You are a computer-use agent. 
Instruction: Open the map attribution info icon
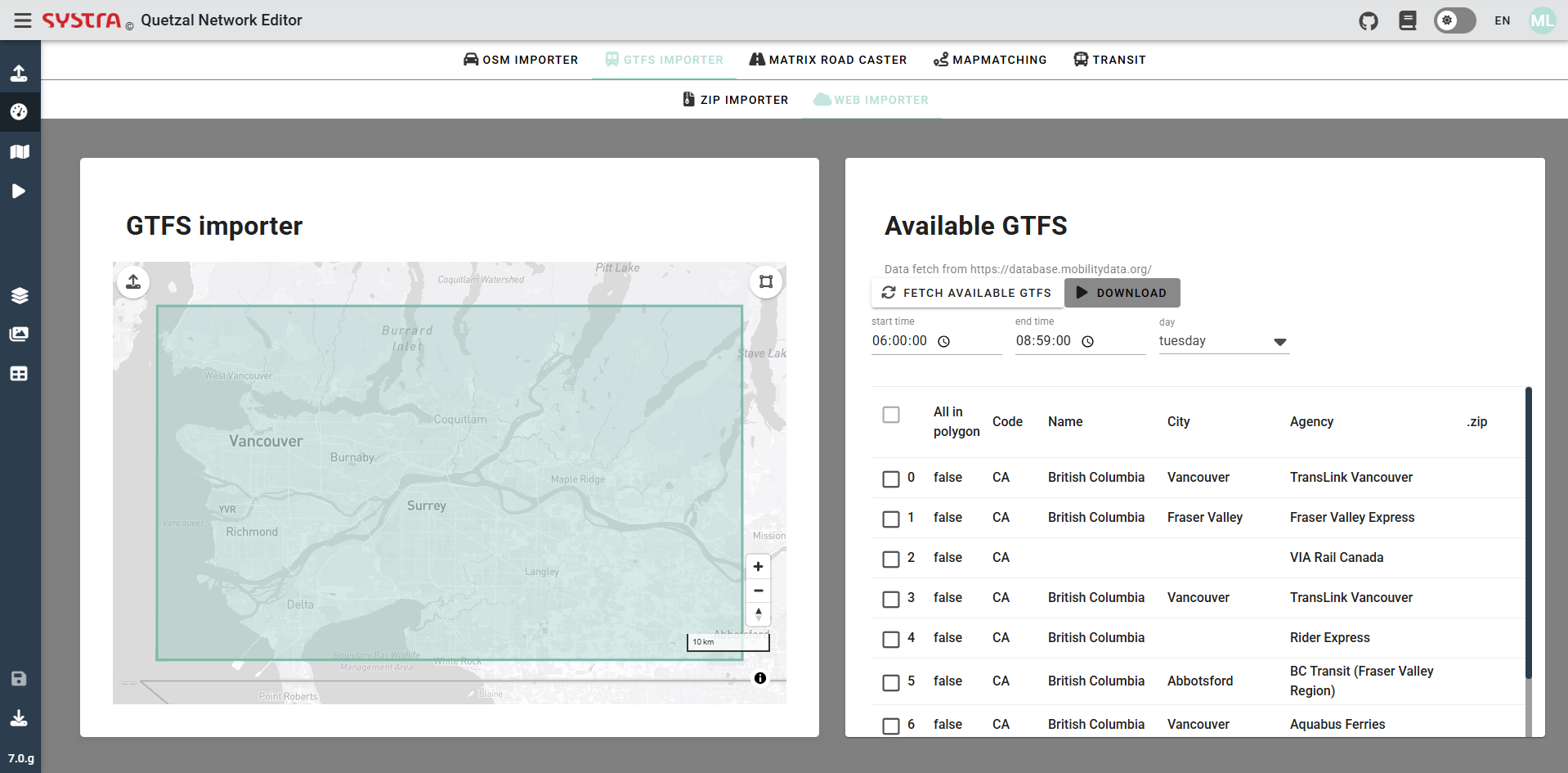pyautogui.click(x=760, y=678)
